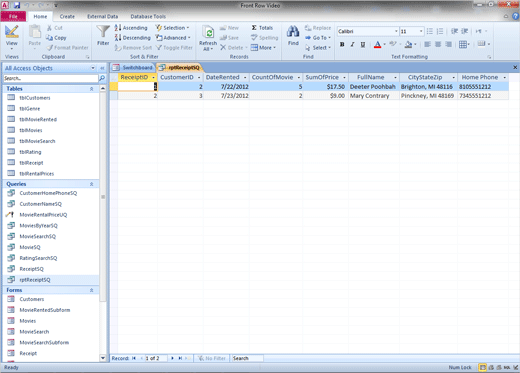Click New record in Records group
Screen dimensions: 520x373
(229, 28)
